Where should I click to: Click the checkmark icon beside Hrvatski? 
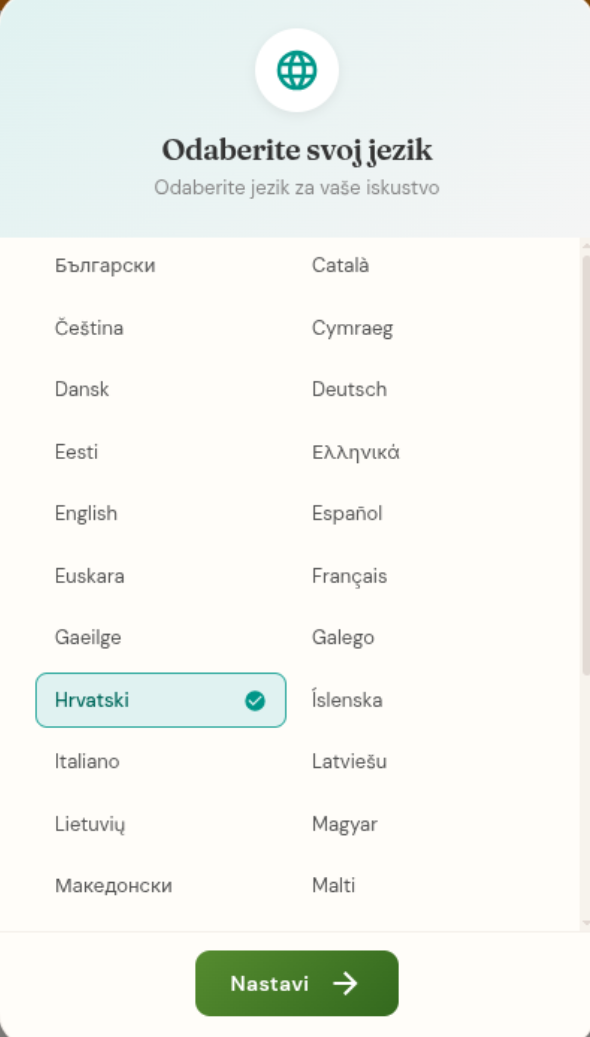tap(255, 701)
